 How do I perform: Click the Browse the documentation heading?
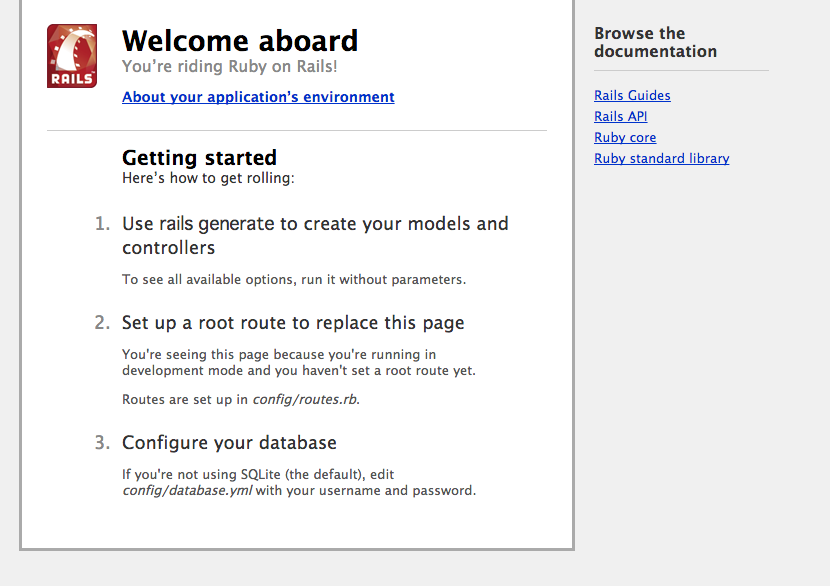pyautogui.click(x=655, y=42)
